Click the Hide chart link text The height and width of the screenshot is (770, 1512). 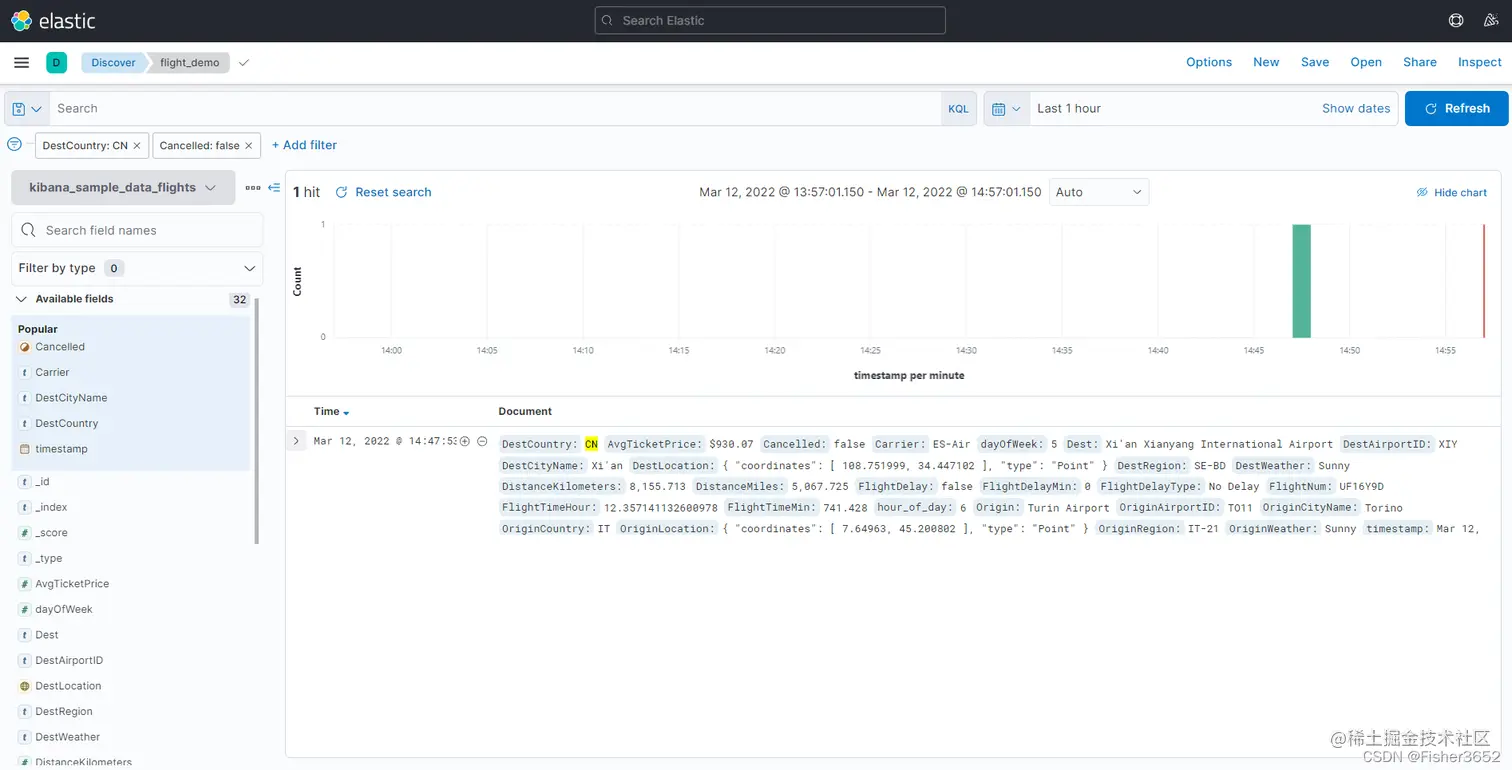[1460, 192]
